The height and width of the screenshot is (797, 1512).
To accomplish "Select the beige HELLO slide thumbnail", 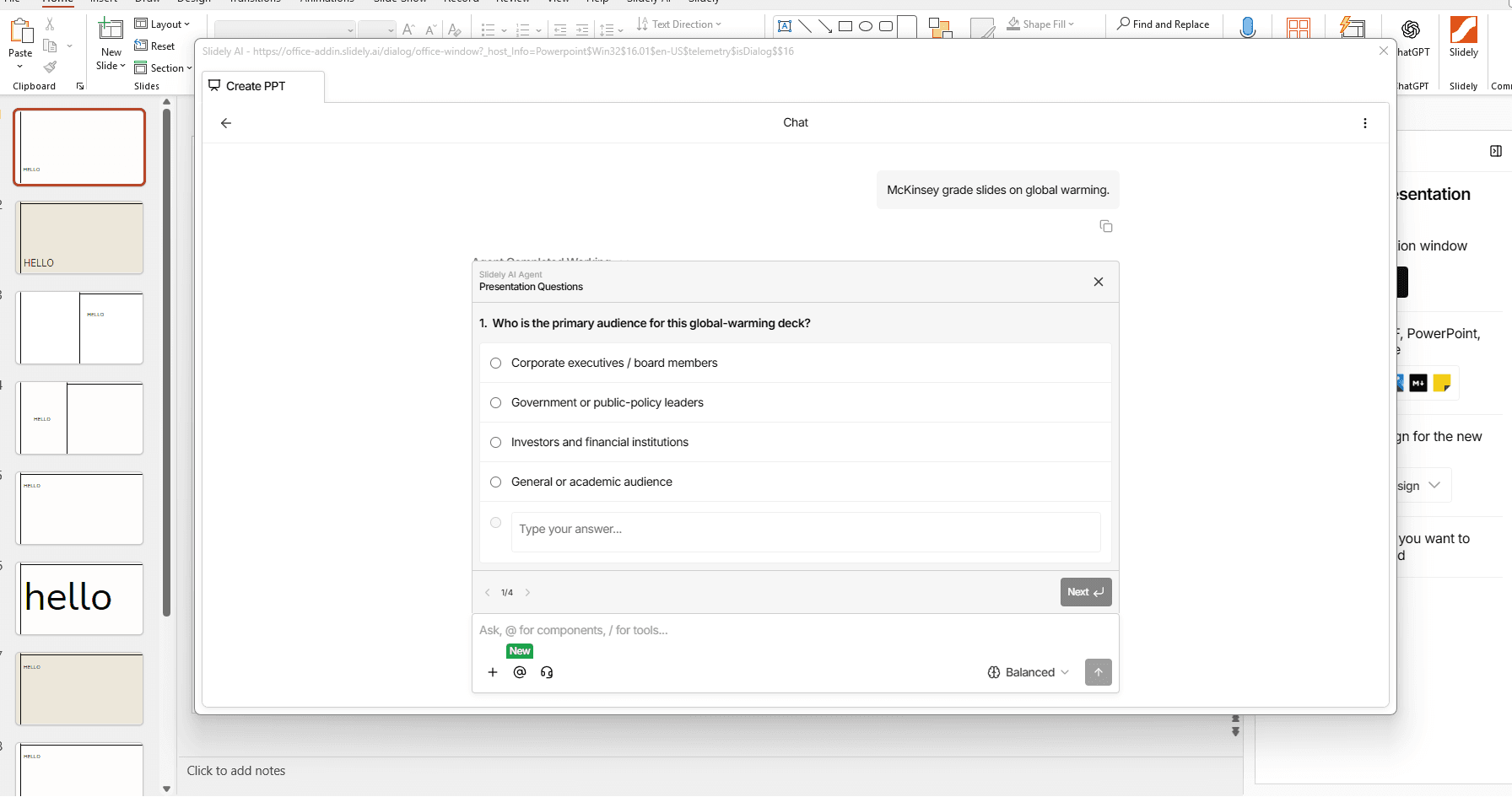I will tap(80, 238).
